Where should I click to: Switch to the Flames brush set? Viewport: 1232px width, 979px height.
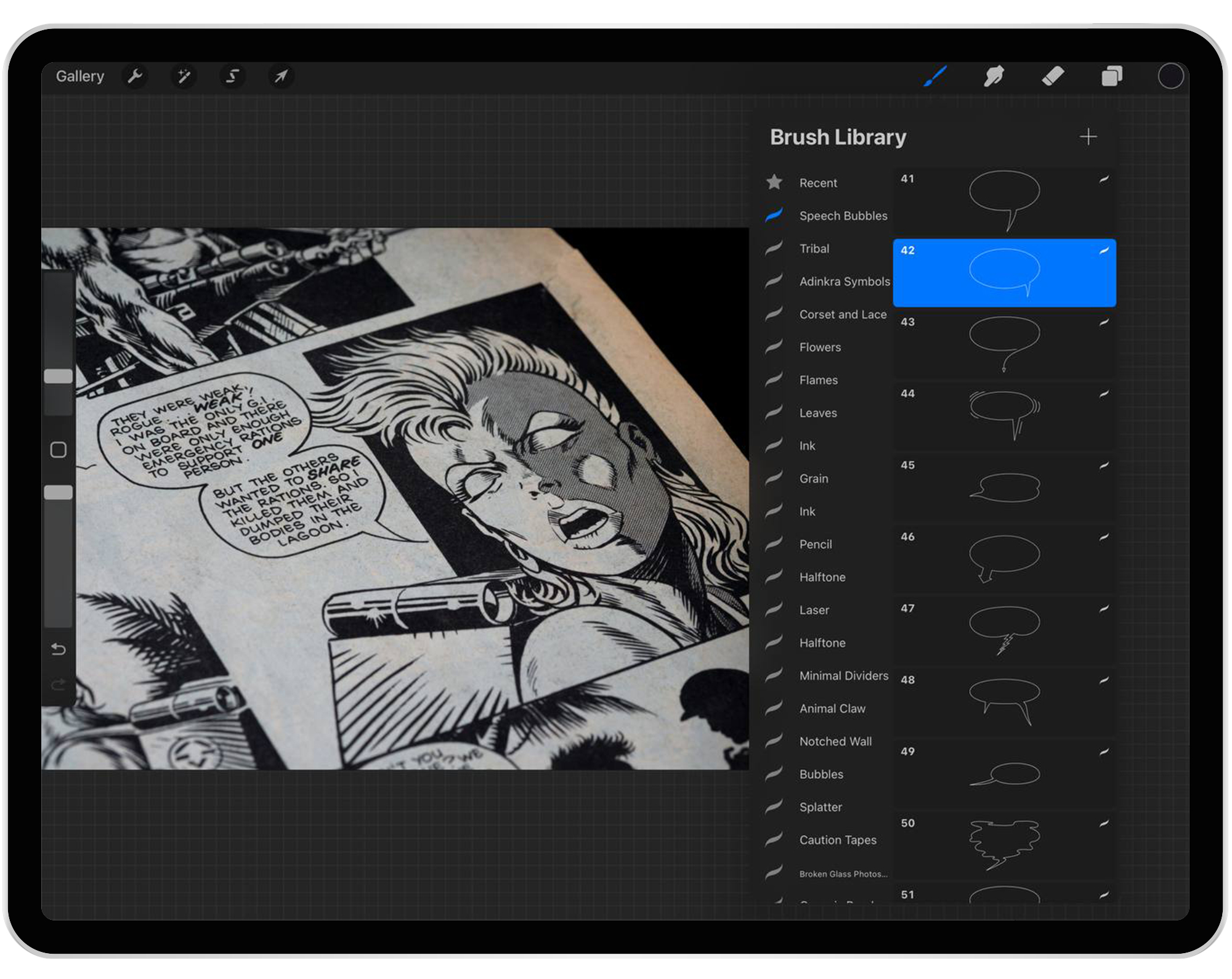coord(818,380)
